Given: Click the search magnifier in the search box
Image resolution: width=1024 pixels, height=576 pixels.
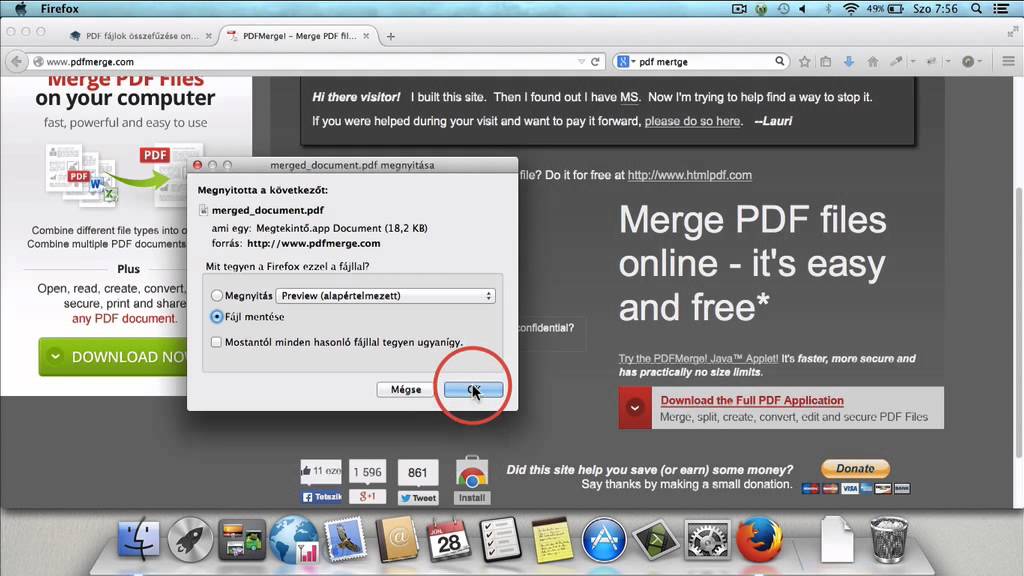Looking at the screenshot, I should (780, 61).
